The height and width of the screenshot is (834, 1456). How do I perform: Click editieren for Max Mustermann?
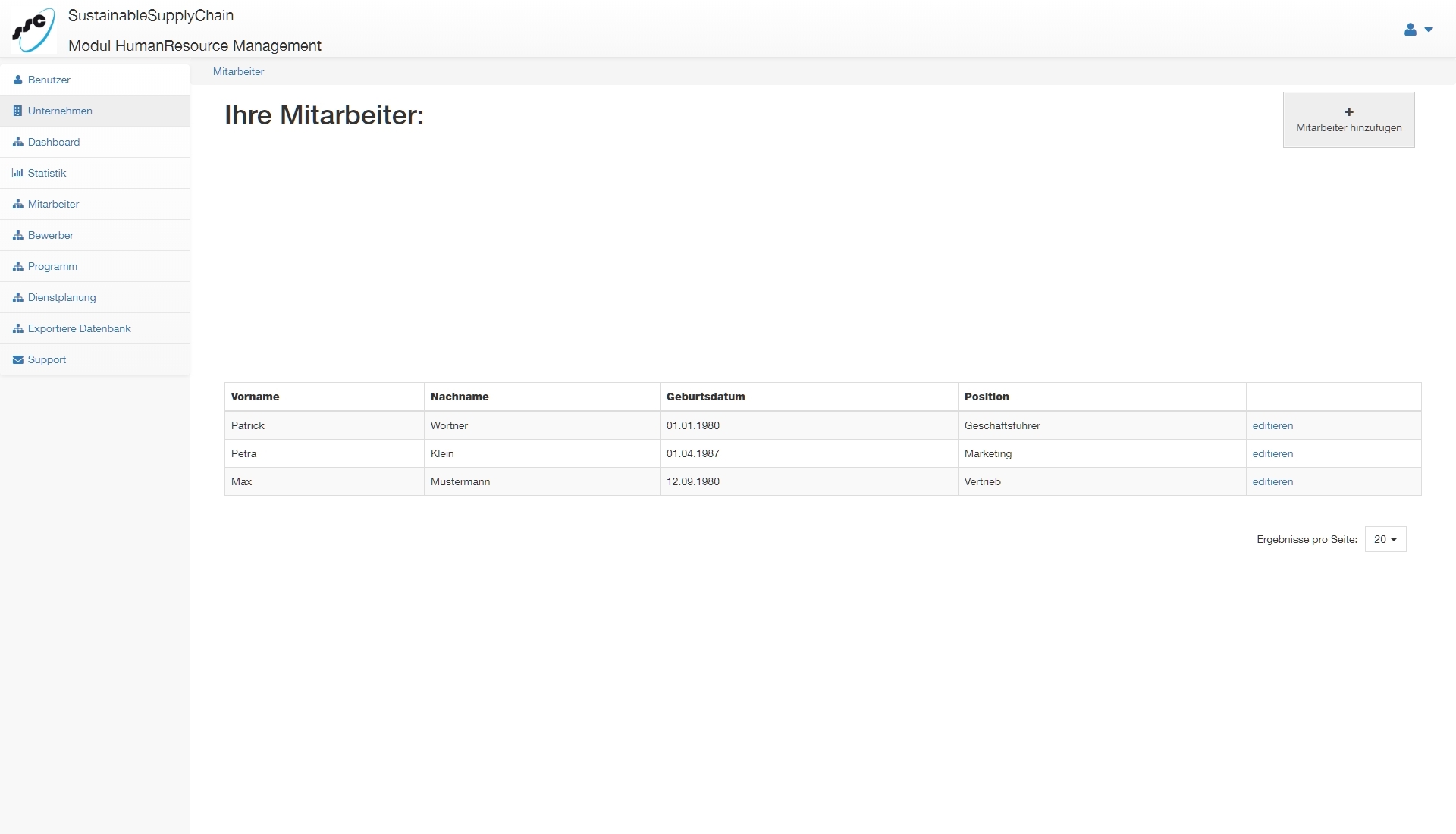click(x=1272, y=481)
